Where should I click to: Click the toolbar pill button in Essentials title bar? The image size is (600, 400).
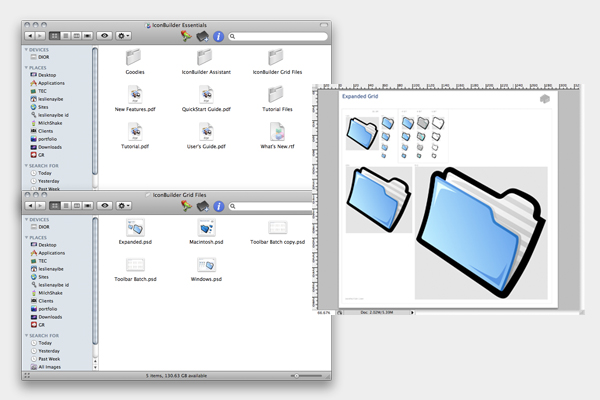point(324,25)
